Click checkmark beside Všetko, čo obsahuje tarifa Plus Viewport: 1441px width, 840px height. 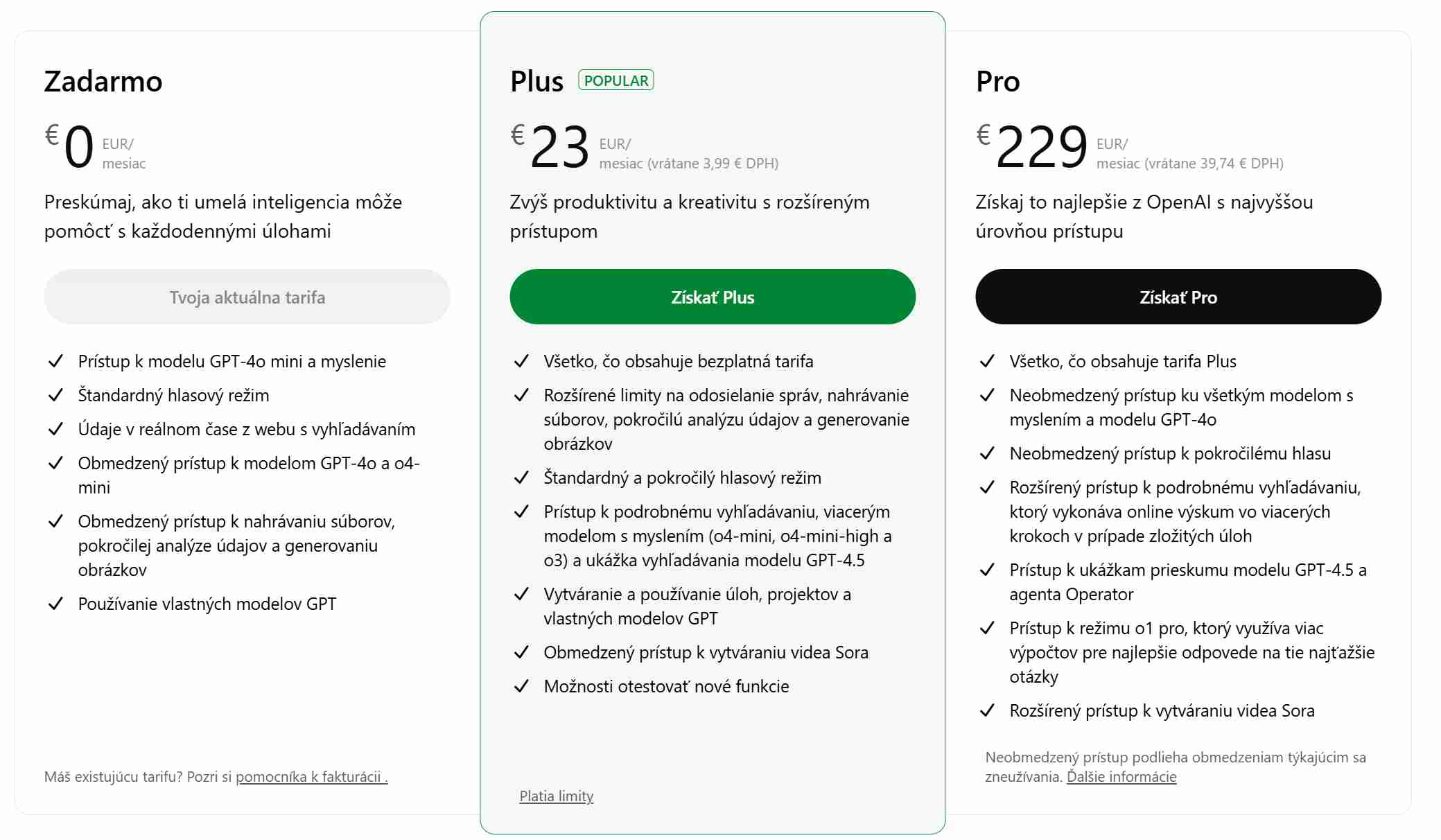987,361
